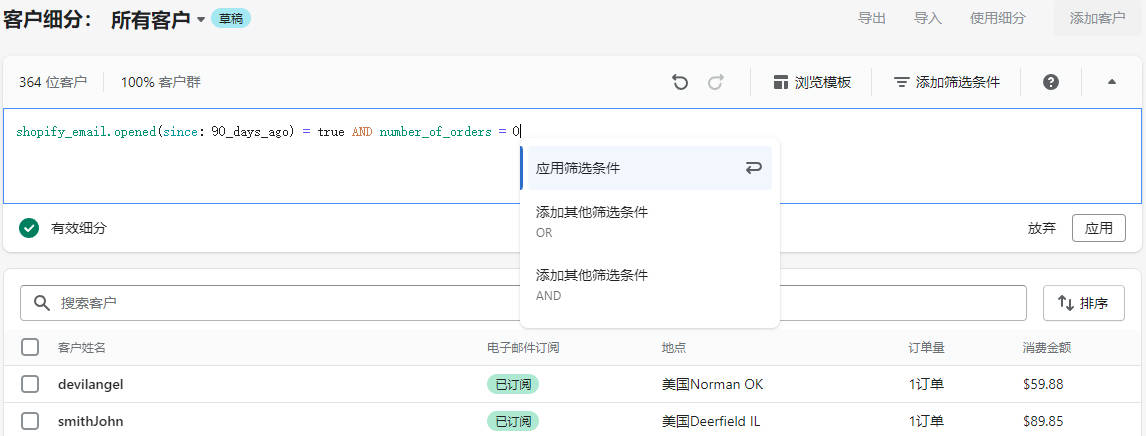Click the redo arrow icon
The width and height of the screenshot is (1146, 436).
716,83
